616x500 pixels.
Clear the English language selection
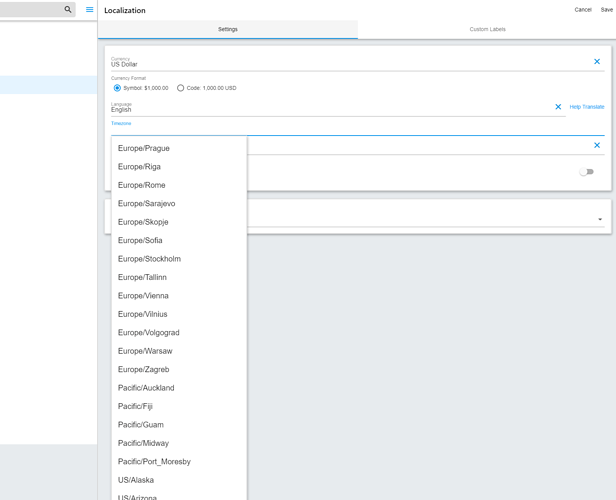pos(558,106)
